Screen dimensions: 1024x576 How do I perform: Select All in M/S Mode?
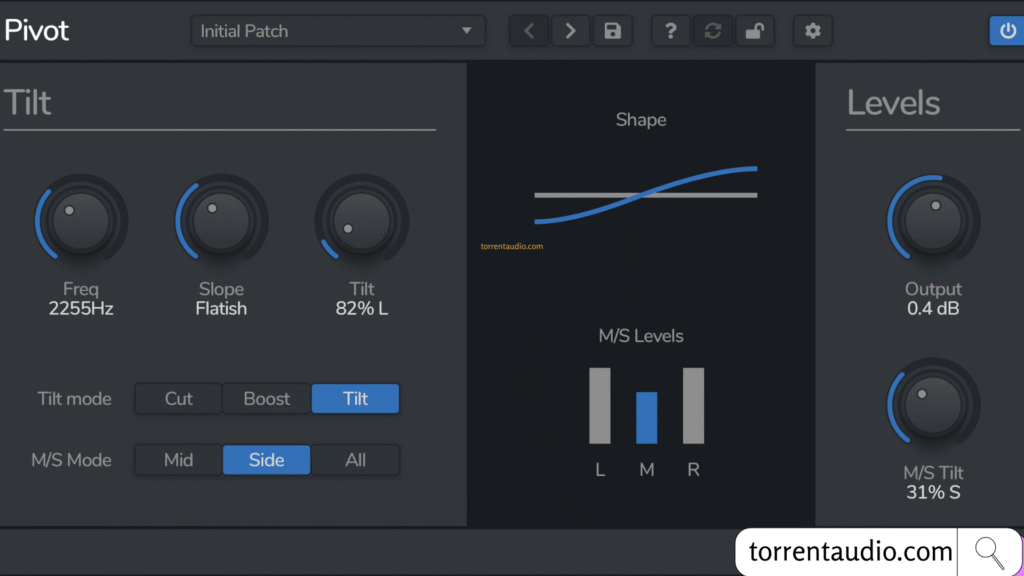coord(355,460)
